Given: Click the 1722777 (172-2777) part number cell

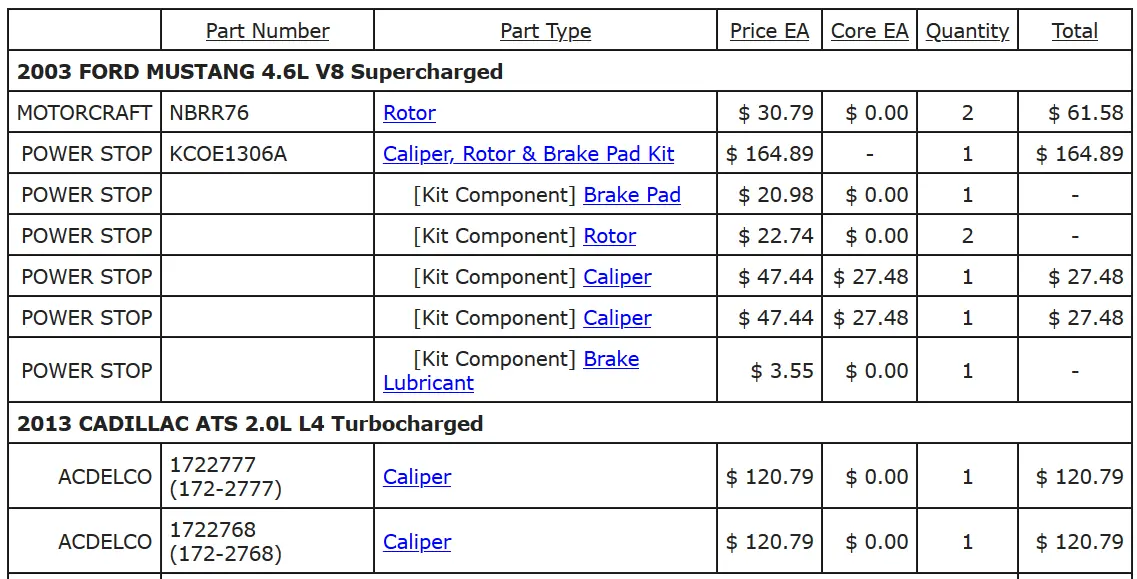Looking at the screenshot, I should [267, 477].
